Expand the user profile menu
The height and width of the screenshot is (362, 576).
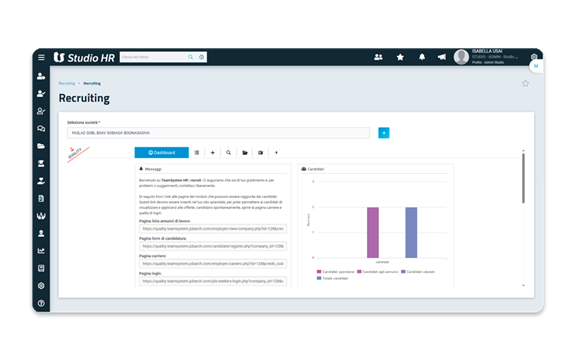coord(486,57)
